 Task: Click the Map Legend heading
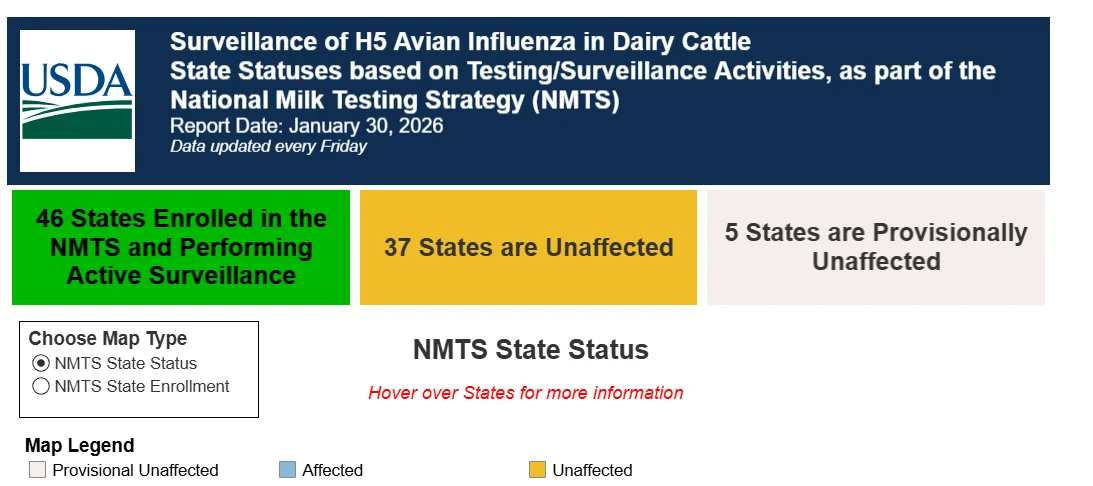(x=79, y=446)
